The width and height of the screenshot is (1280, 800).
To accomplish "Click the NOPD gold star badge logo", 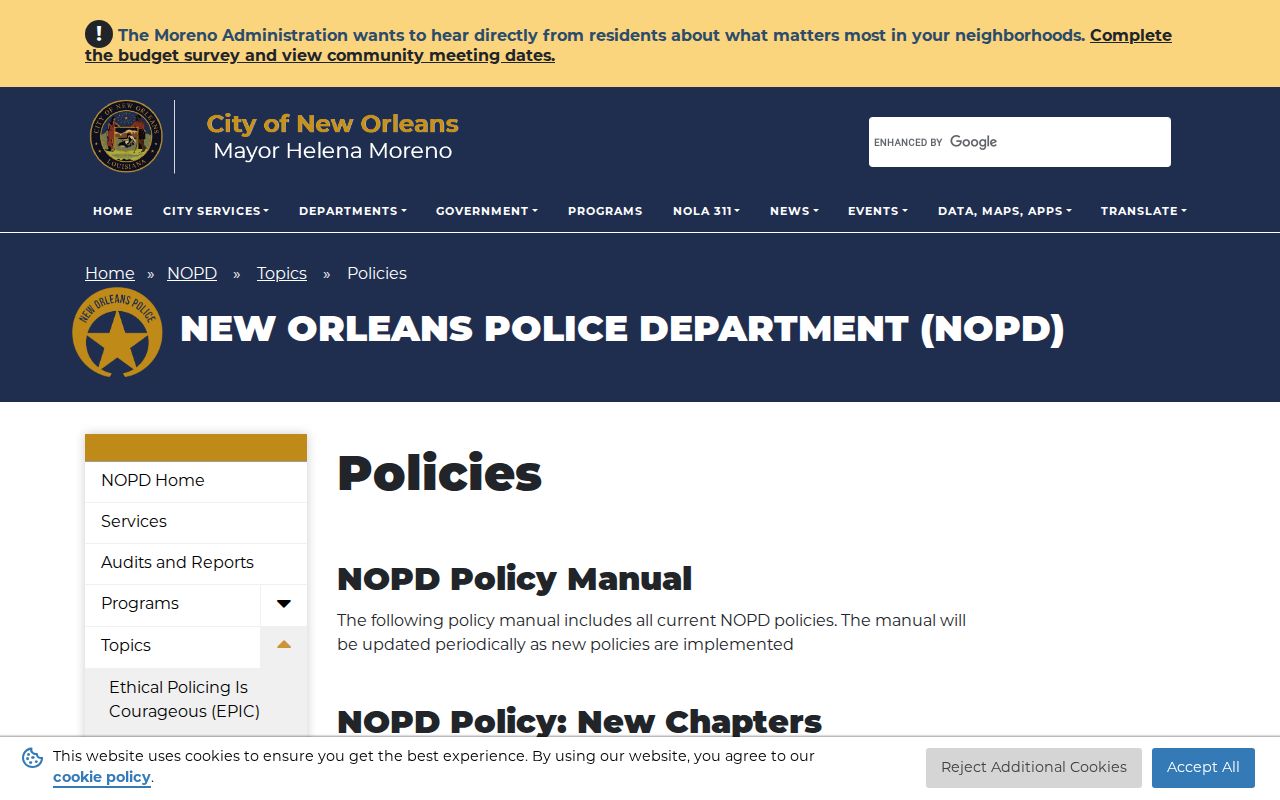I will click(x=117, y=332).
